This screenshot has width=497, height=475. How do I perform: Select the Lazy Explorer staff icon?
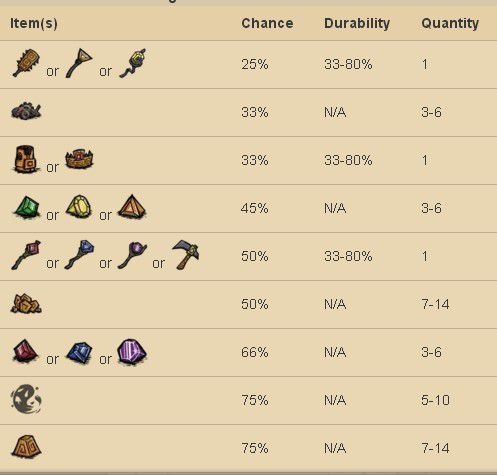pos(79,63)
